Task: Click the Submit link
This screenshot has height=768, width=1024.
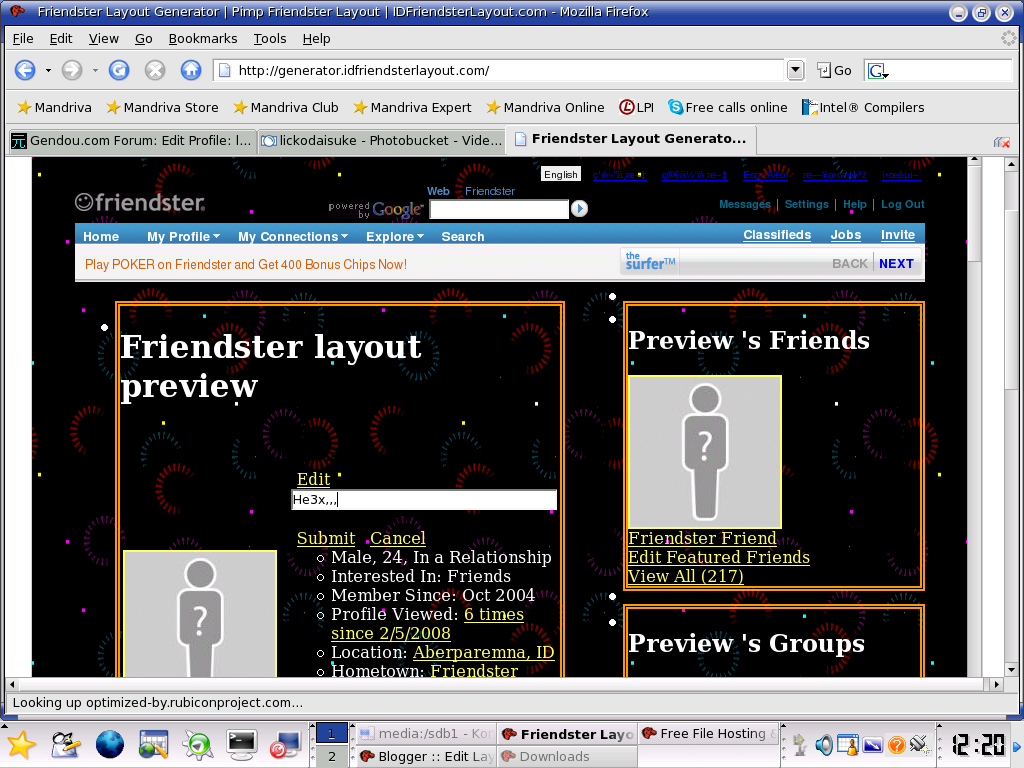Action: pyautogui.click(x=326, y=538)
